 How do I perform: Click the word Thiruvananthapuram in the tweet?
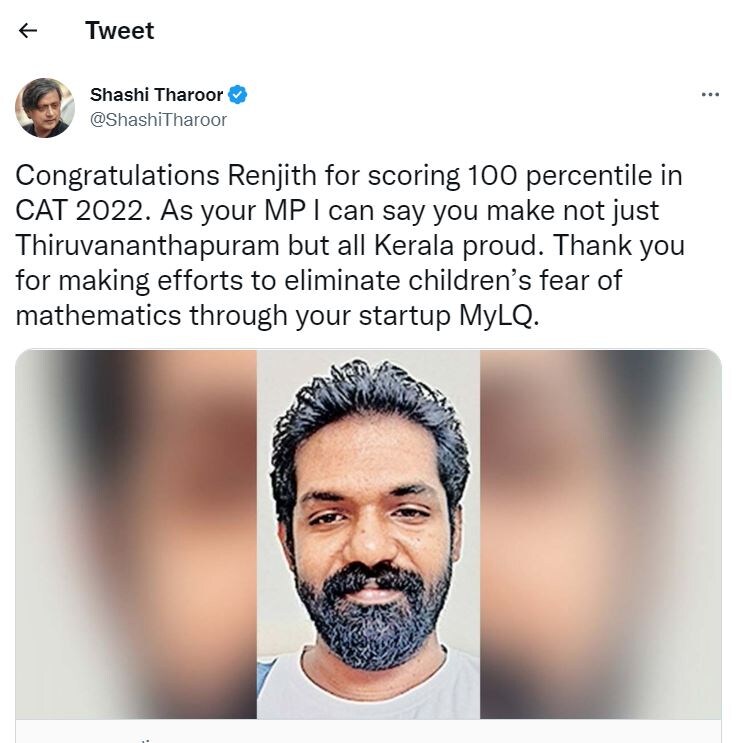click(147, 246)
